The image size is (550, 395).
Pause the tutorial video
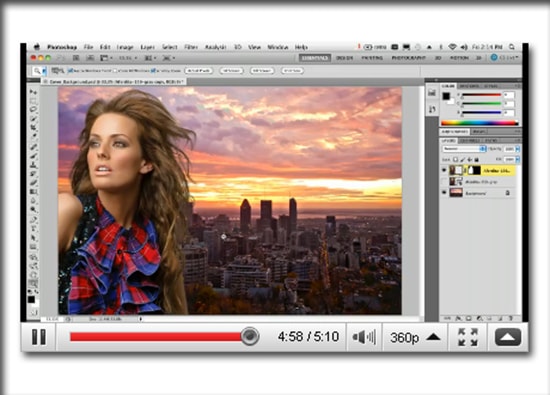[x=39, y=337]
